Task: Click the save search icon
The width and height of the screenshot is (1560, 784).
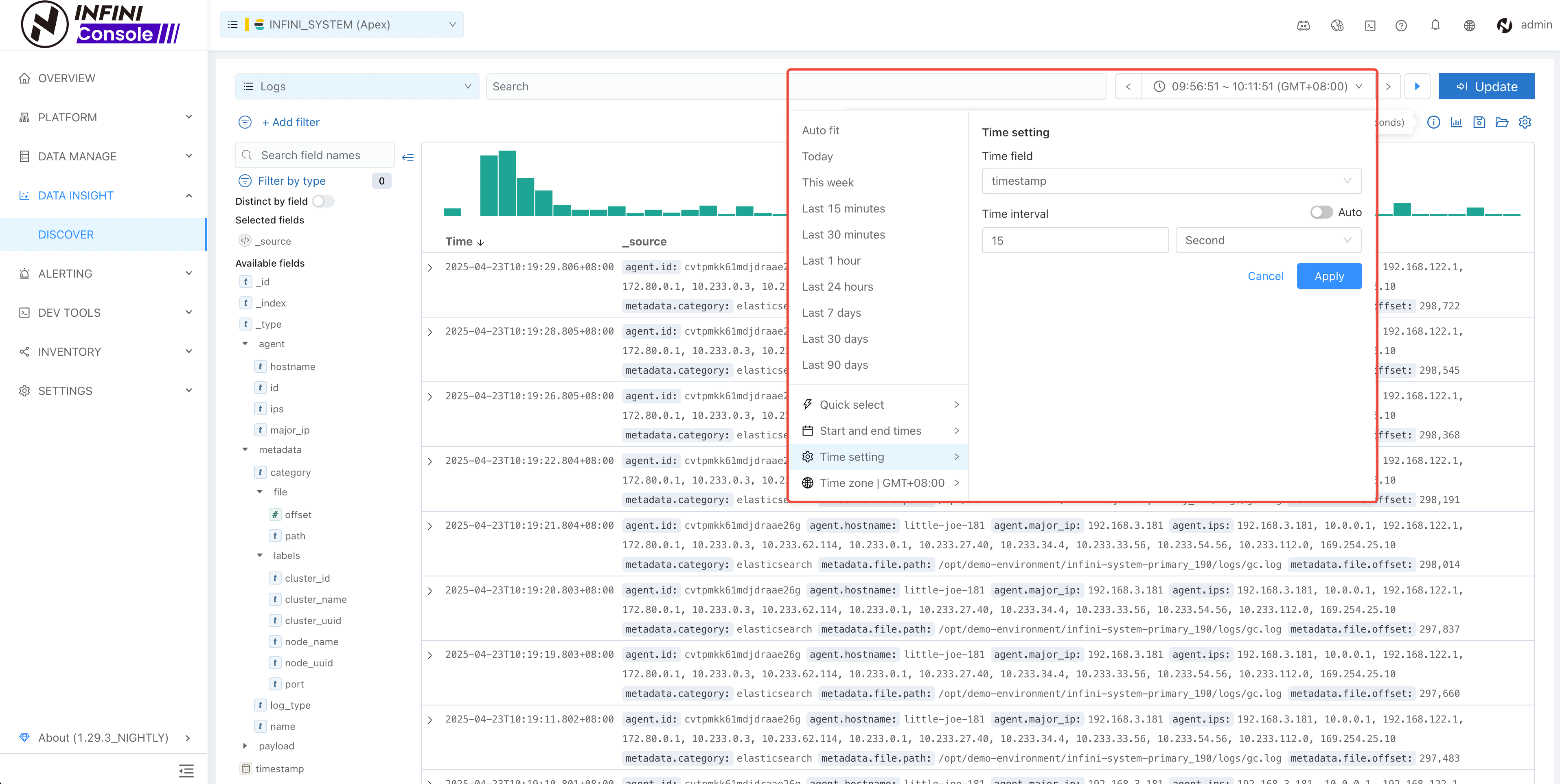Action: click(1479, 122)
